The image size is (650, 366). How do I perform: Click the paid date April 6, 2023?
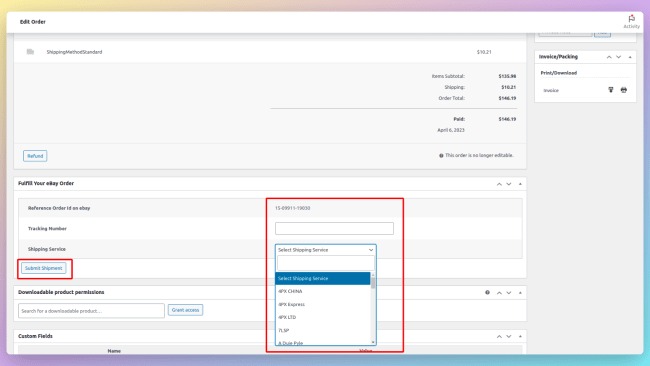click(x=451, y=130)
